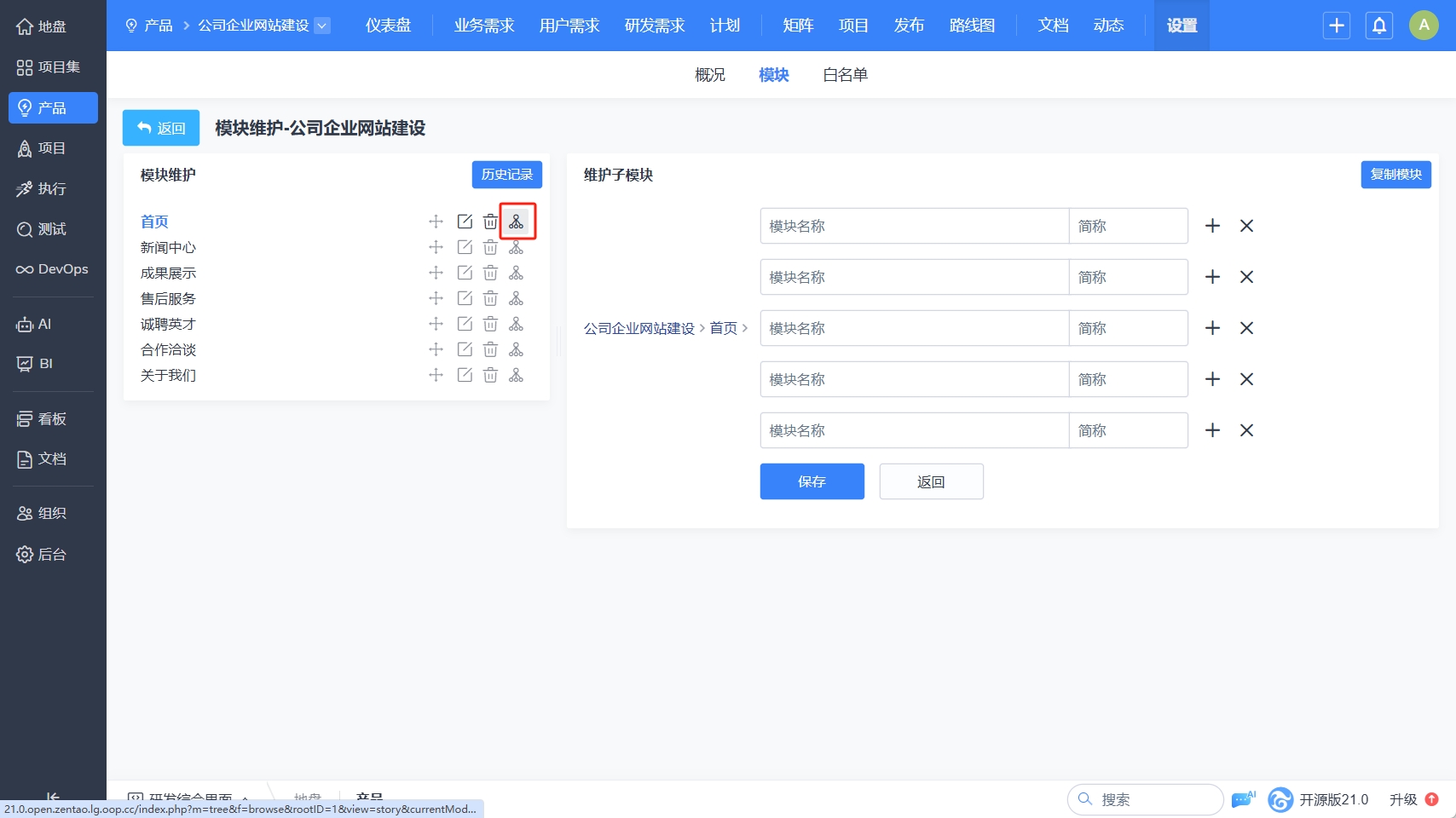Click the white 返回 button next to 保存
The image size is (1456, 818).
[932, 481]
